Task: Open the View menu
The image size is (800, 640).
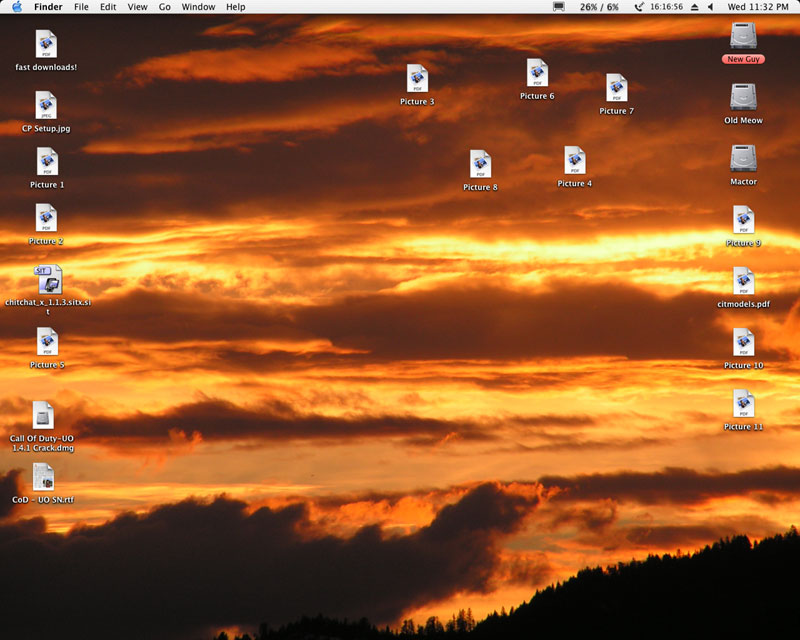Action: pyautogui.click(x=137, y=7)
